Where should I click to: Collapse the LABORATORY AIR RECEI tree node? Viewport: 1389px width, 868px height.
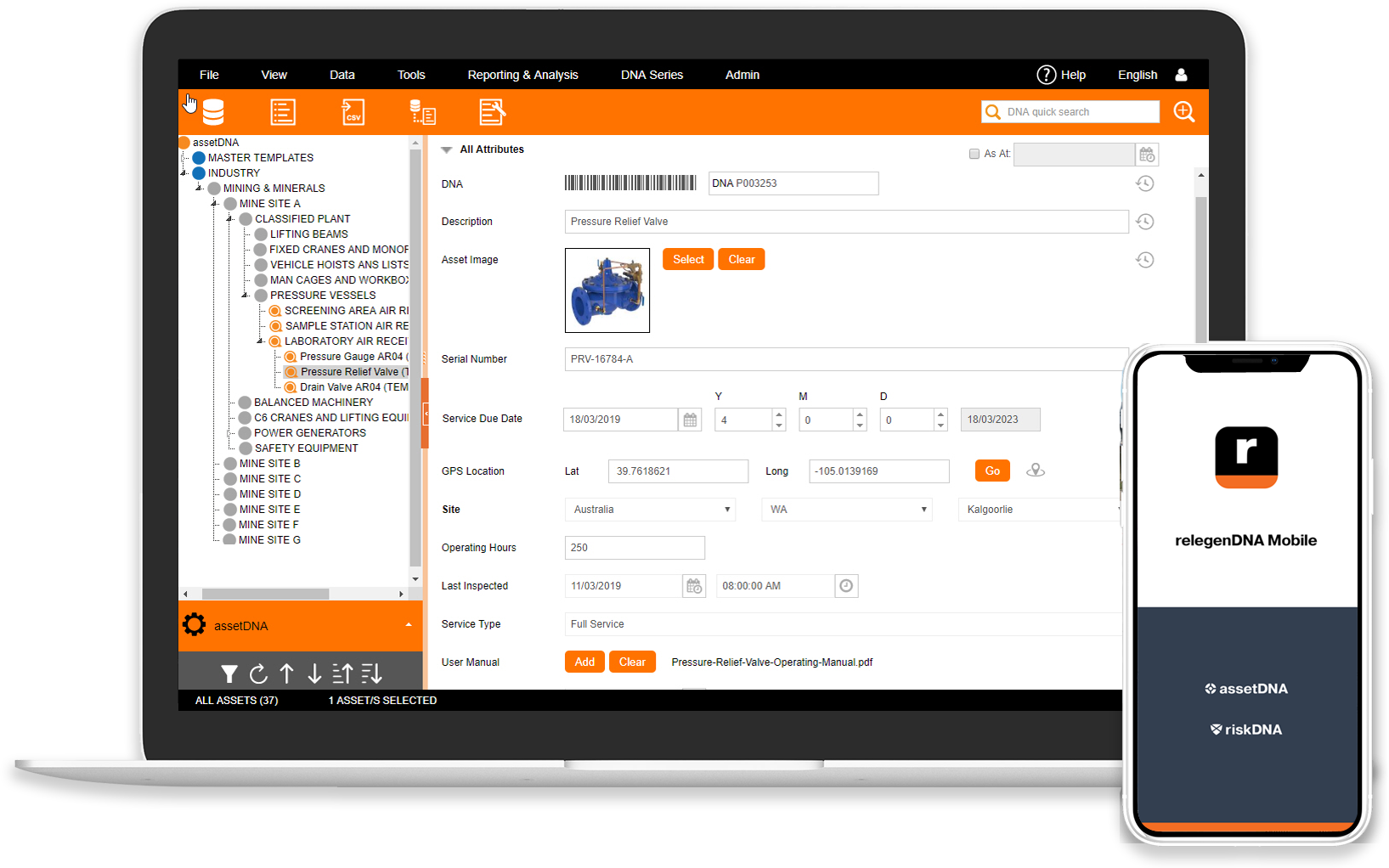click(260, 341)
